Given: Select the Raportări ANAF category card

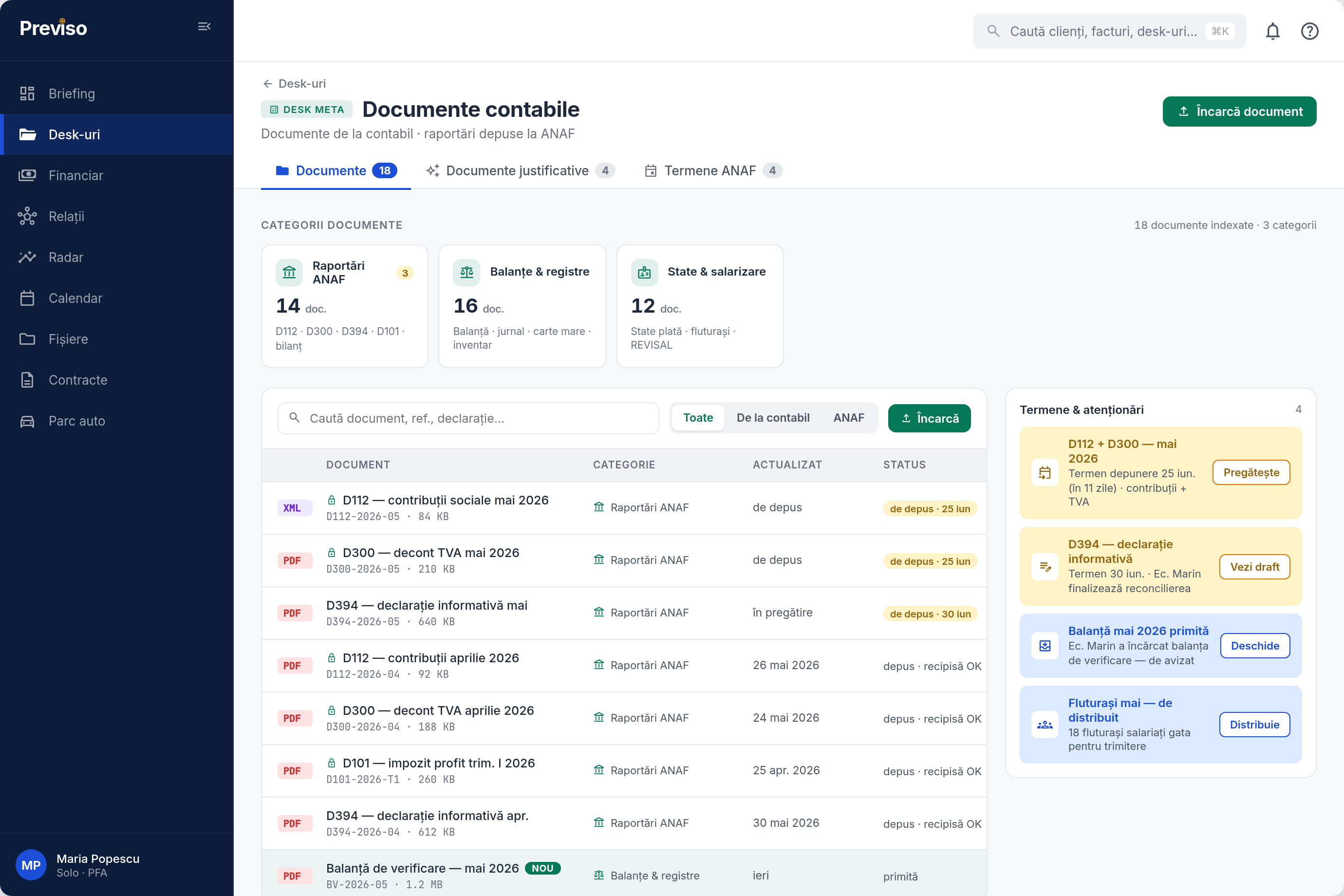Looking at the screenshot, I should point(345,306).
